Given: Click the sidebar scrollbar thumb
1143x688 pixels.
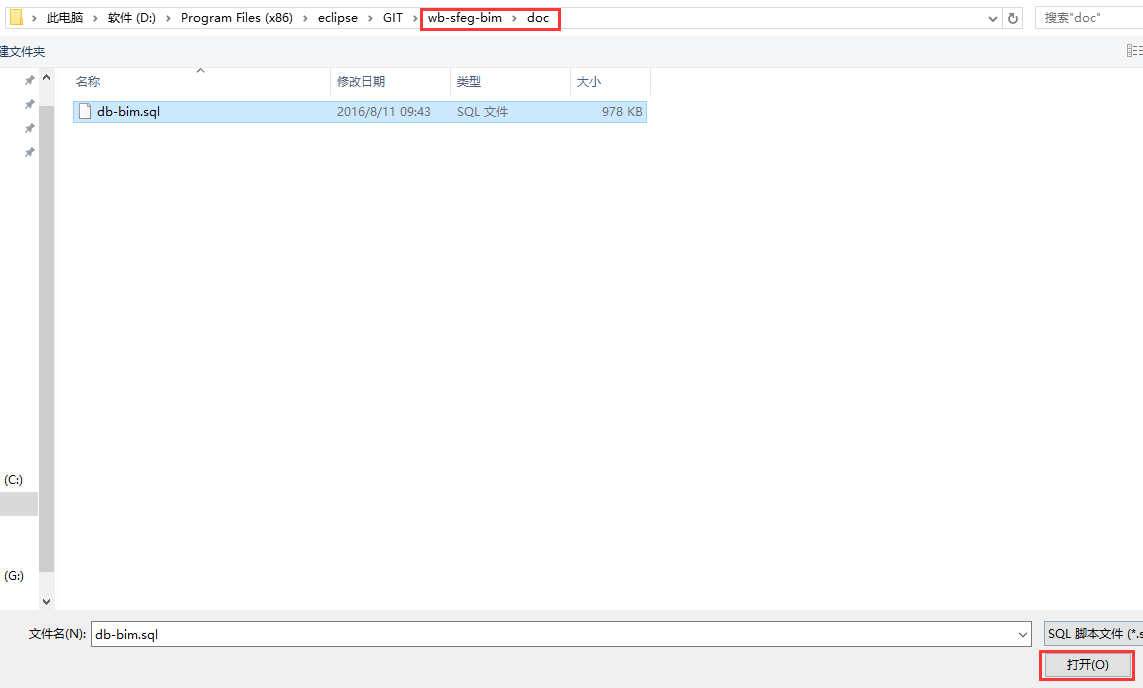Looking at the screenshot, I should (x=47, y=339).
